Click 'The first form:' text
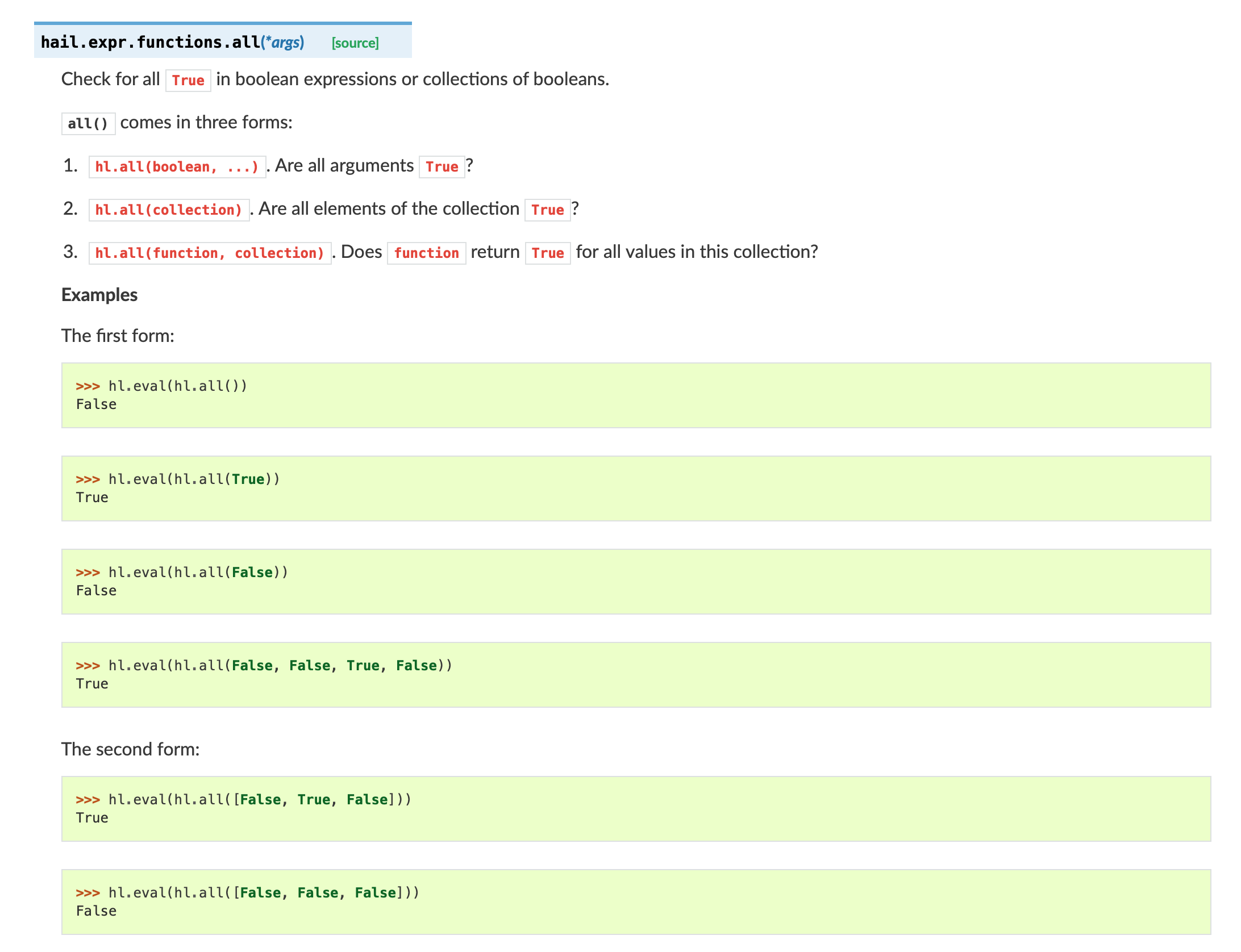Viewport: 1241px width, 952px height. click(118, 336)
